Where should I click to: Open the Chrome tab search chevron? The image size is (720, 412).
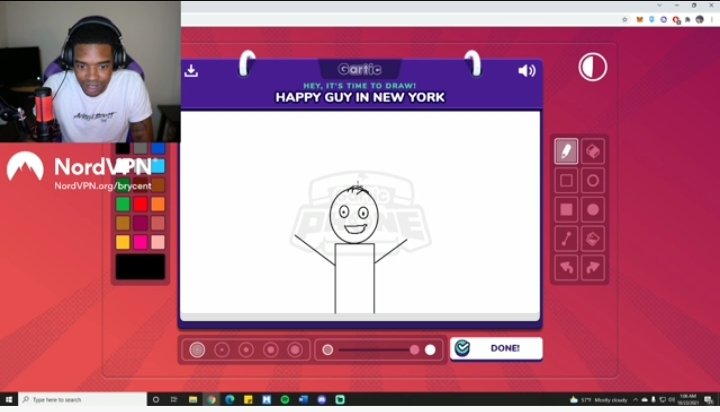(659, 6)
